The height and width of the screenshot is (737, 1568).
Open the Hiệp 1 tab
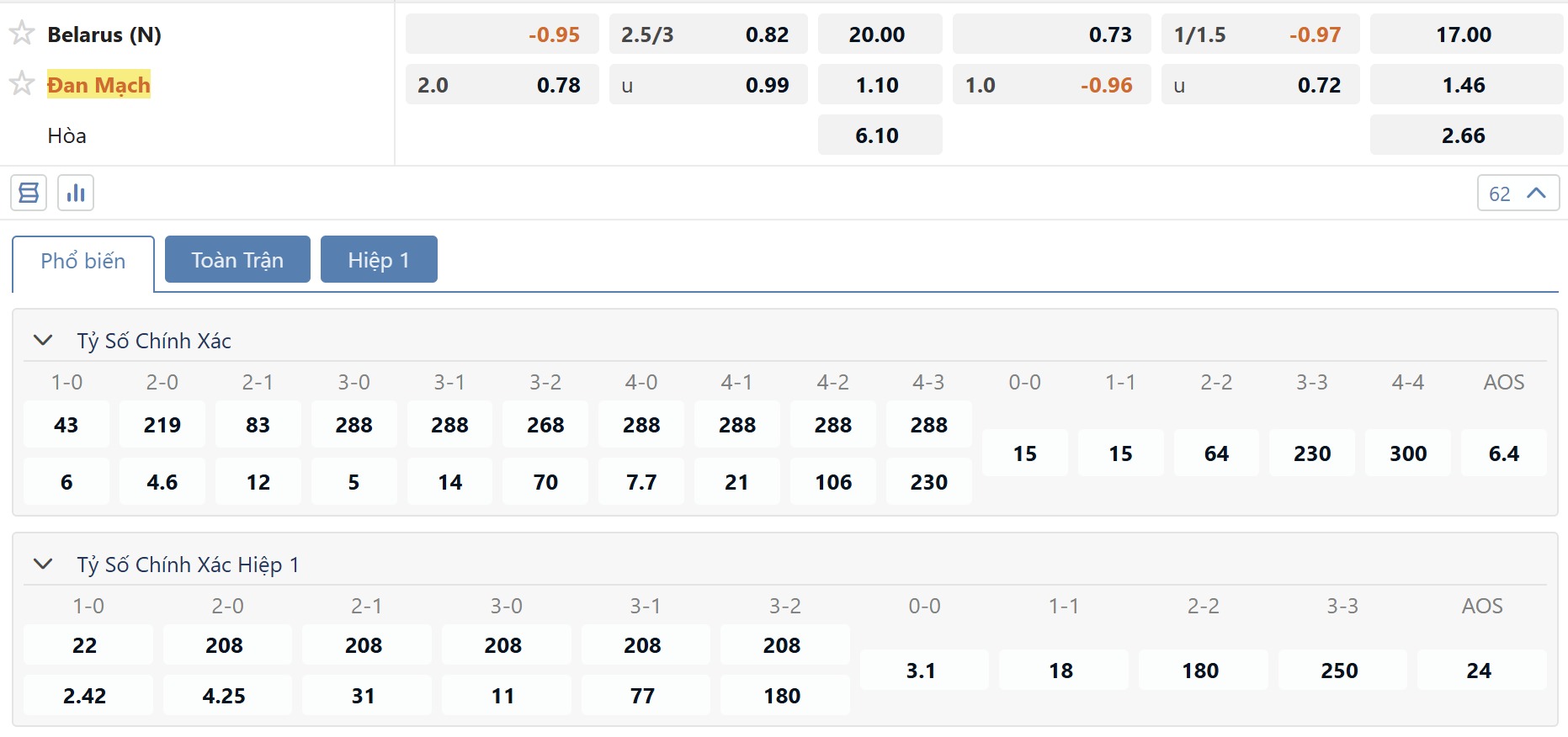[x=379, y=260]
